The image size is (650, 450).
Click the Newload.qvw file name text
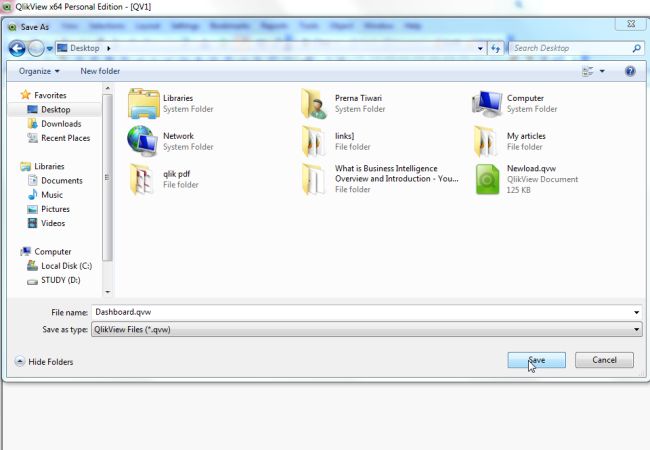coord(531,169)
